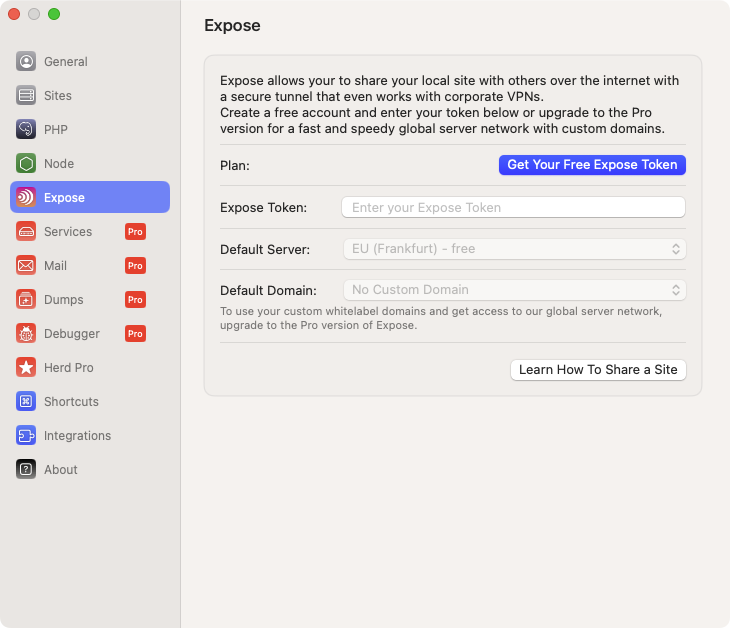This screenshot has height=628, width=730.
Task: Expand the Default Server dropdown
Action: 513,249
